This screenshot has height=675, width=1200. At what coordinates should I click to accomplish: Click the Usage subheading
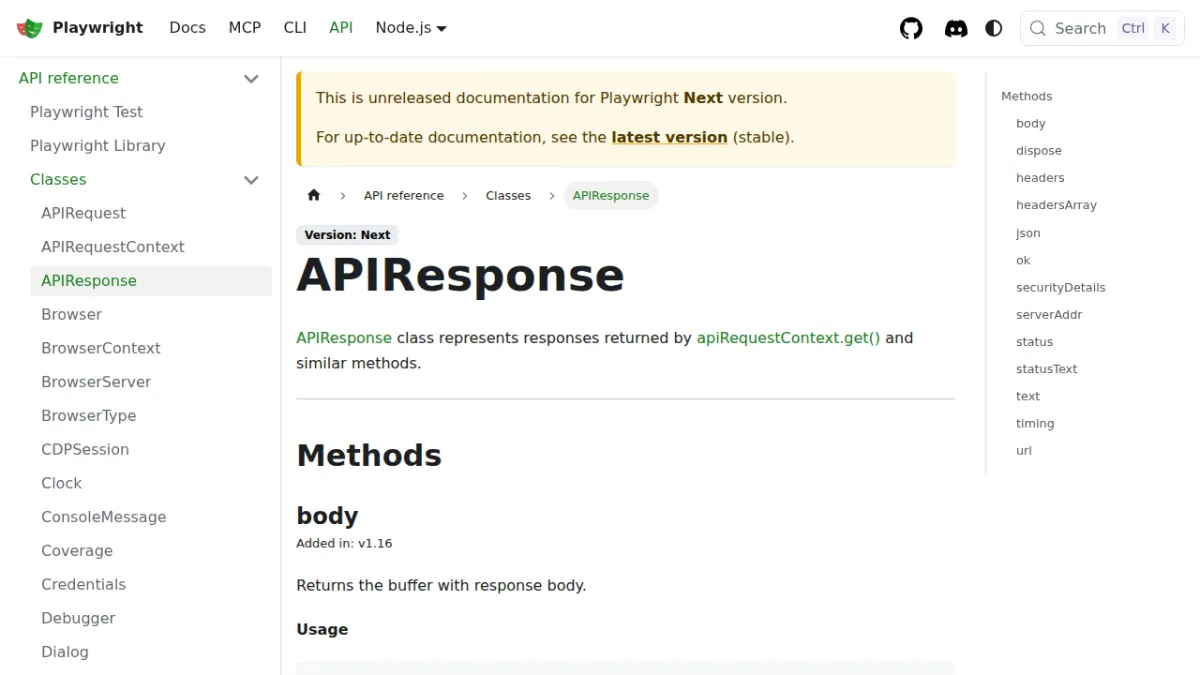tap(322, 629)
